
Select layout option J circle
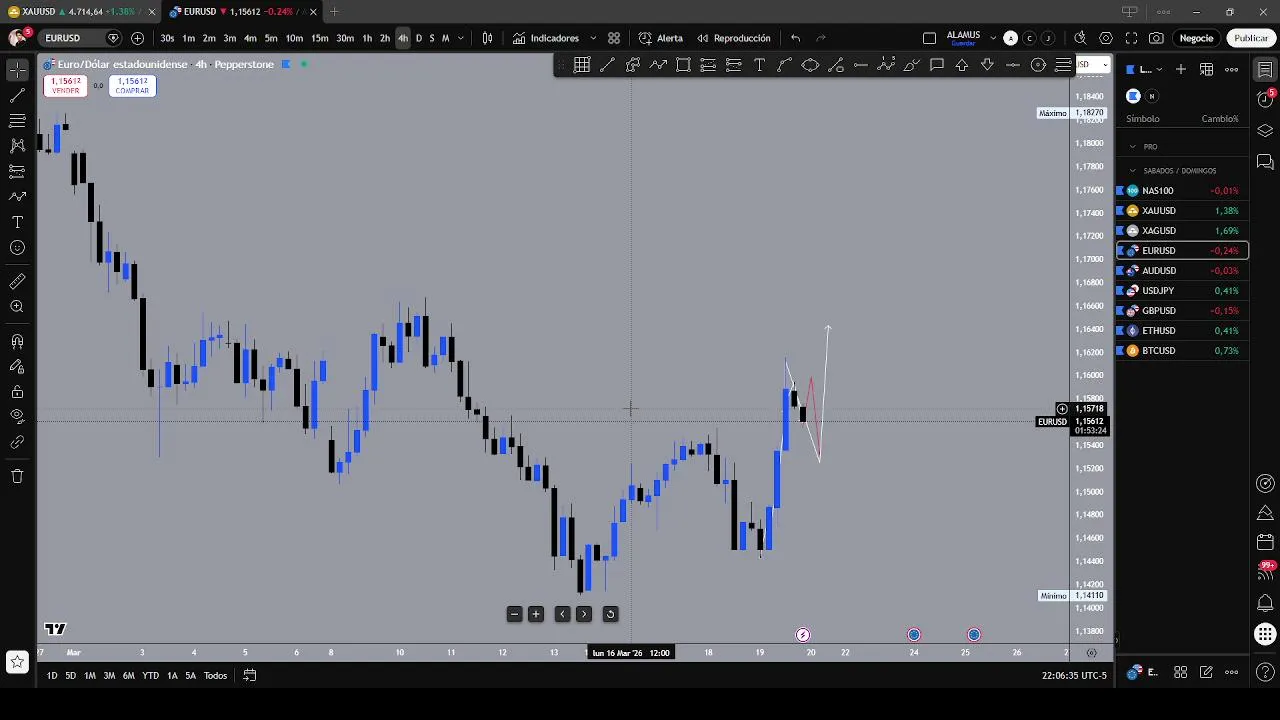pyautogui.click(x=1048, y=38)
